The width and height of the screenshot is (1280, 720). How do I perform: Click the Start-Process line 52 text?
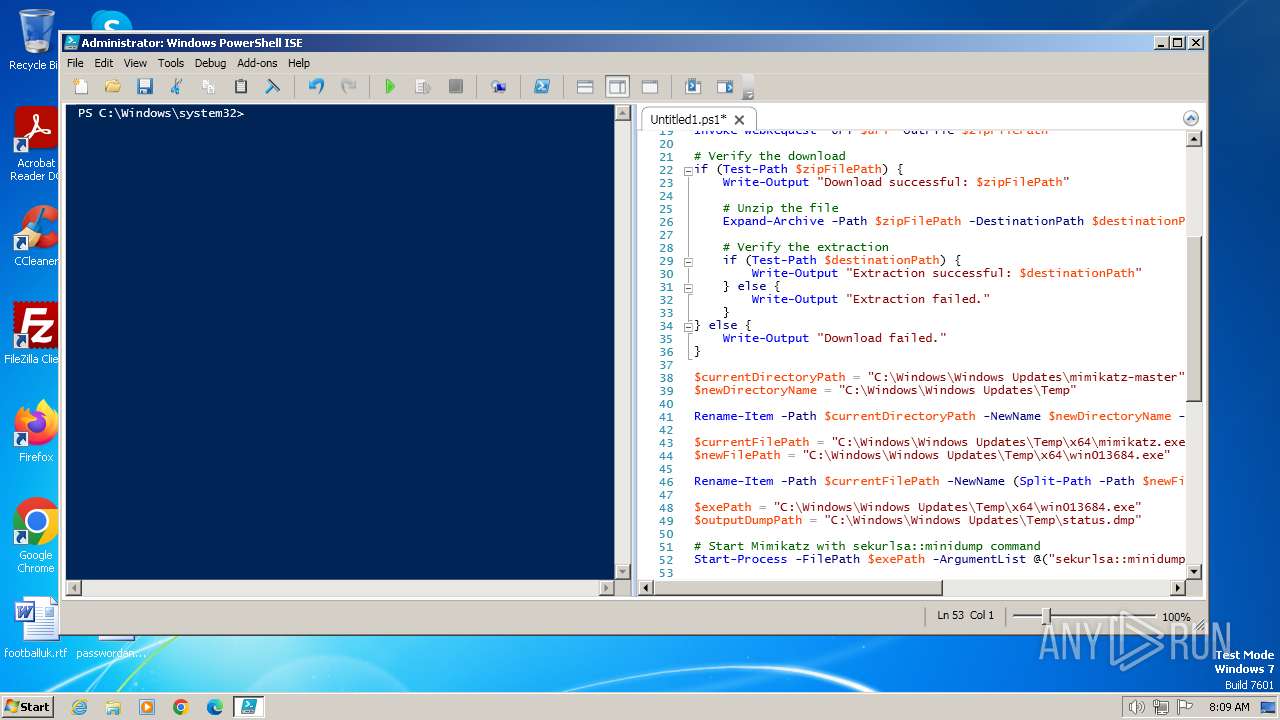point(939,559)
